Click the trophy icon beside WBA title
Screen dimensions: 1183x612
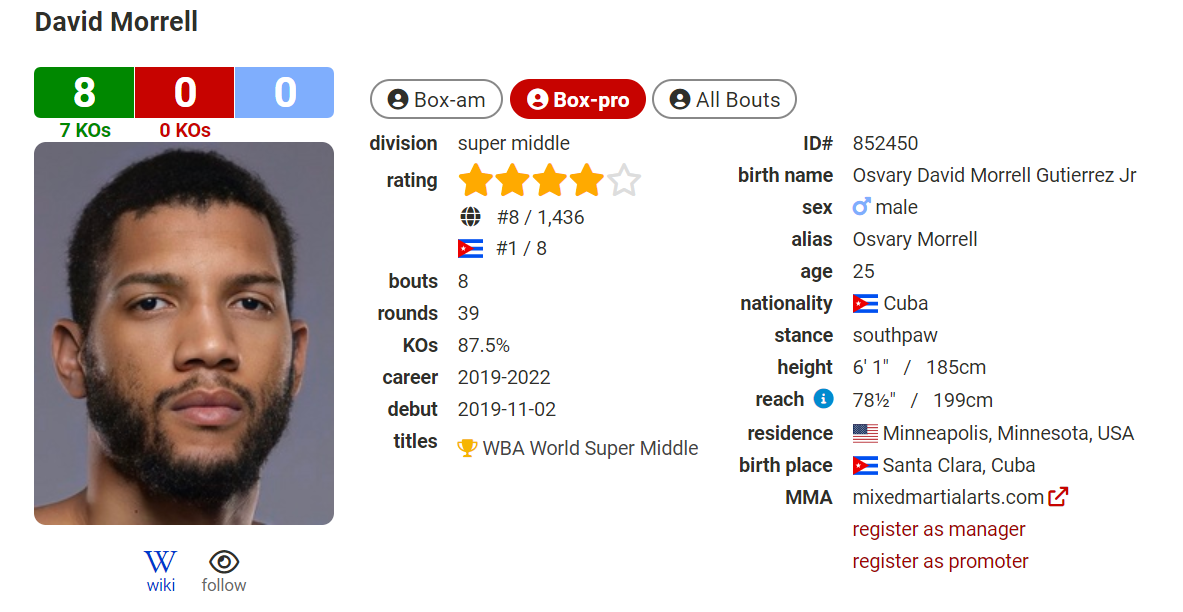(x=467, y=448)
